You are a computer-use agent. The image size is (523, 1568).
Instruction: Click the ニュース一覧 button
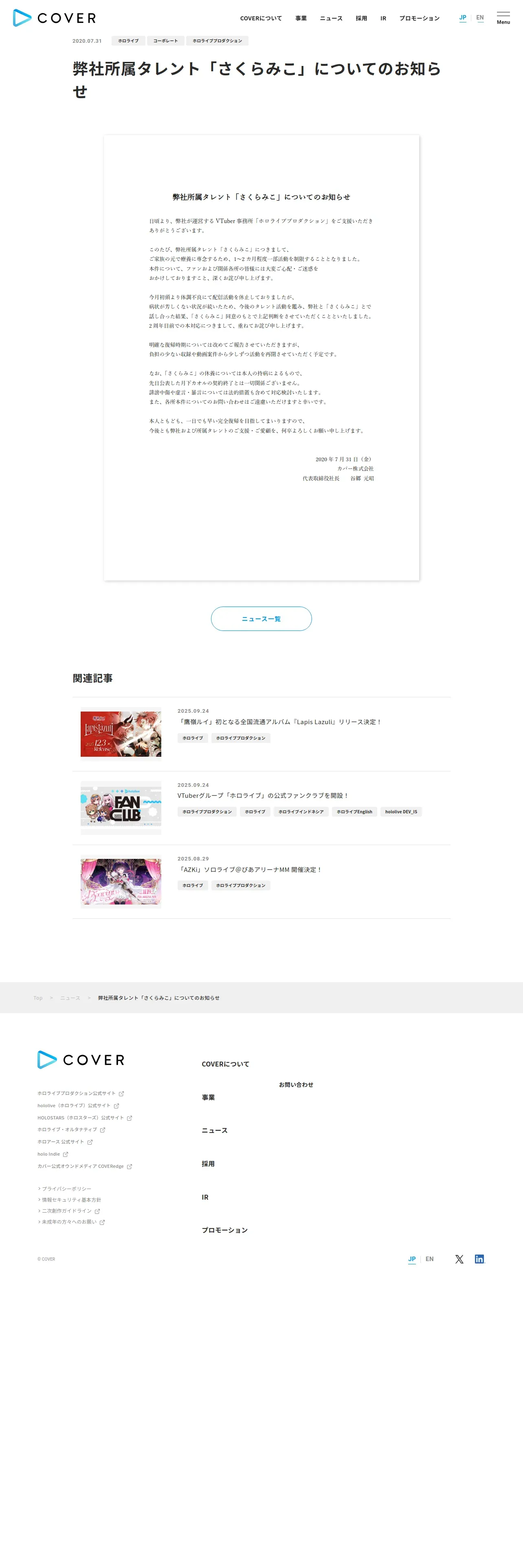pos(261,618)
